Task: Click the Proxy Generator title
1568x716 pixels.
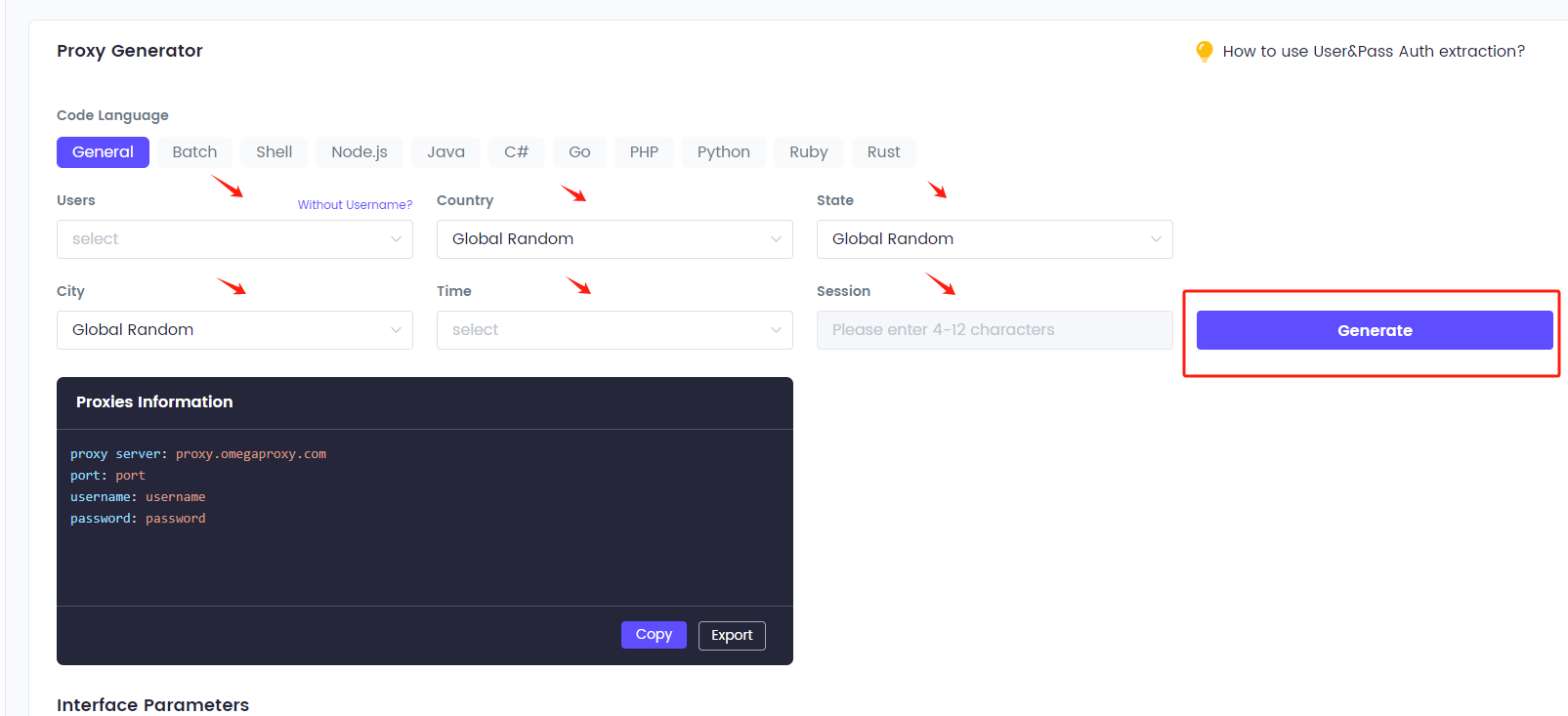Action: pyautogui.click(x=130, y=51)
